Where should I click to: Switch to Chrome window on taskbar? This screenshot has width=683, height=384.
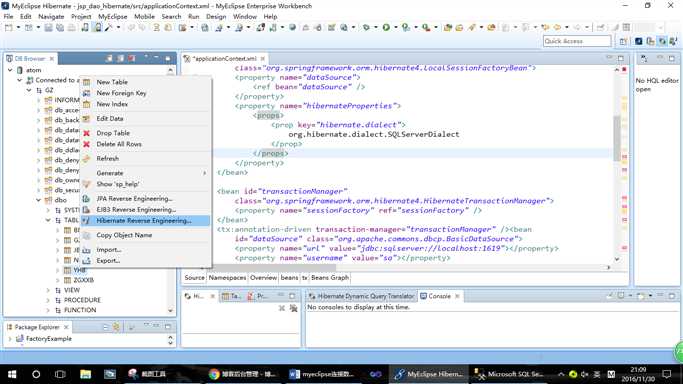tap(242, 374)
